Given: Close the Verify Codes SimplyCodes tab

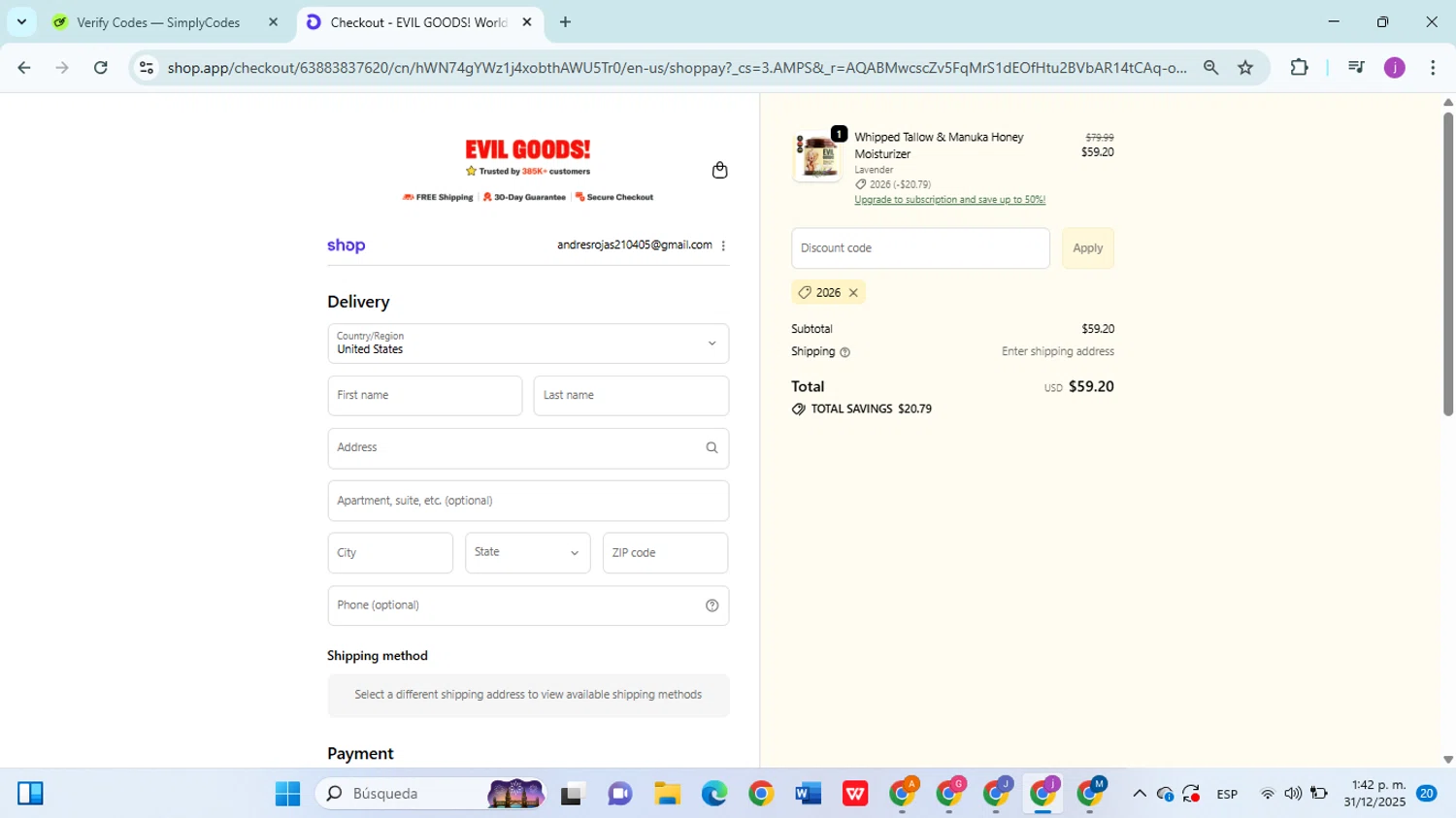Looking at the screenshot, I should point(273,21).
